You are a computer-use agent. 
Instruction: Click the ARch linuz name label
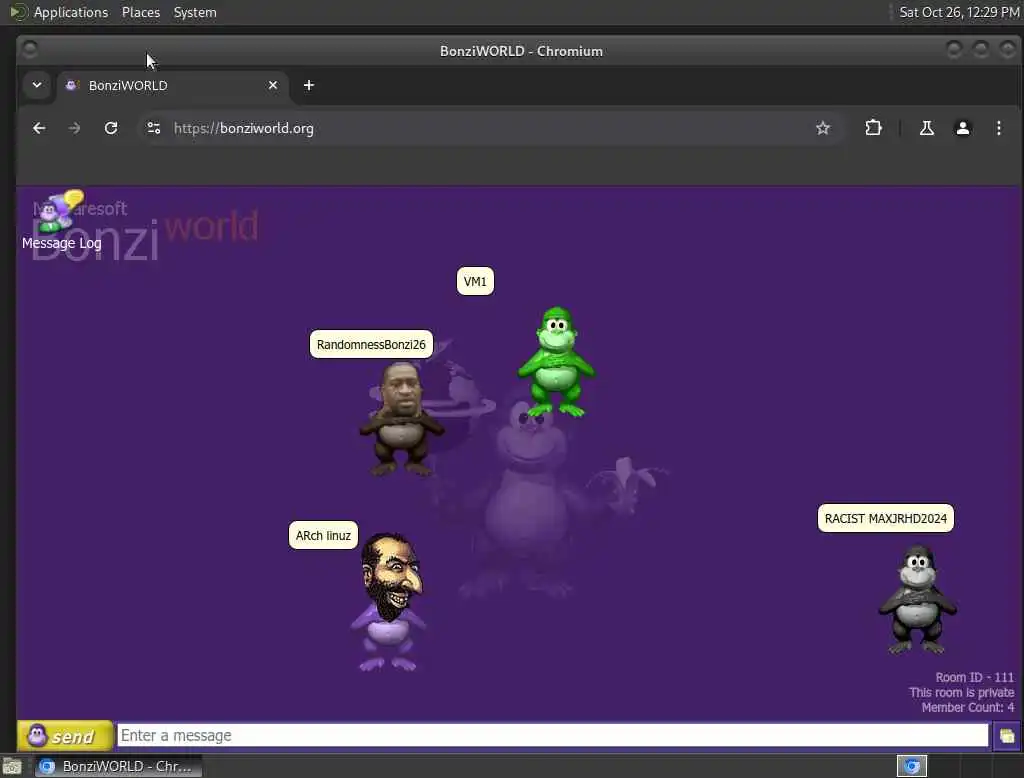[x=323, y=536]
